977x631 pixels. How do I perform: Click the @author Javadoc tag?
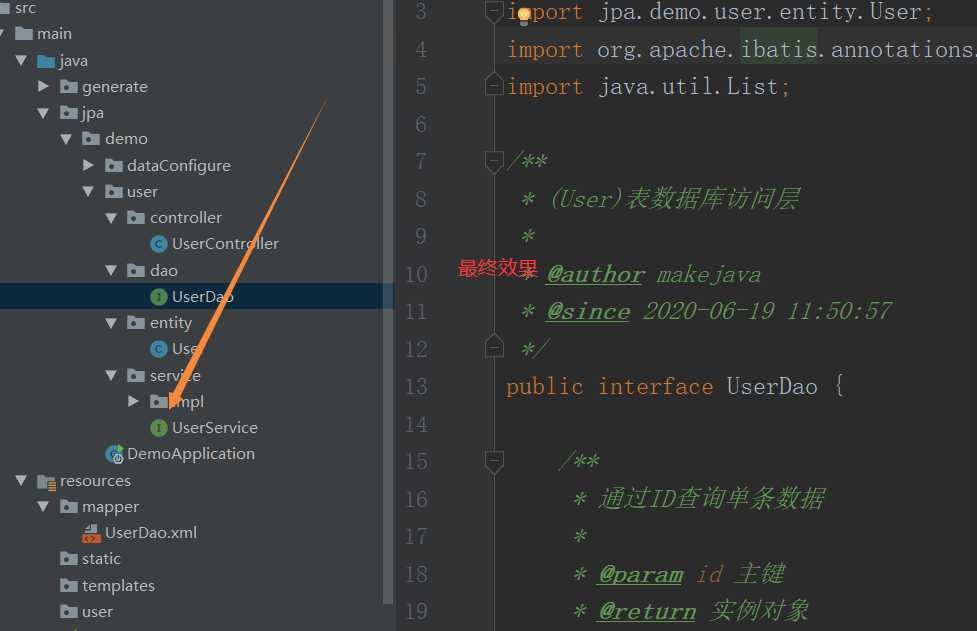595,275
